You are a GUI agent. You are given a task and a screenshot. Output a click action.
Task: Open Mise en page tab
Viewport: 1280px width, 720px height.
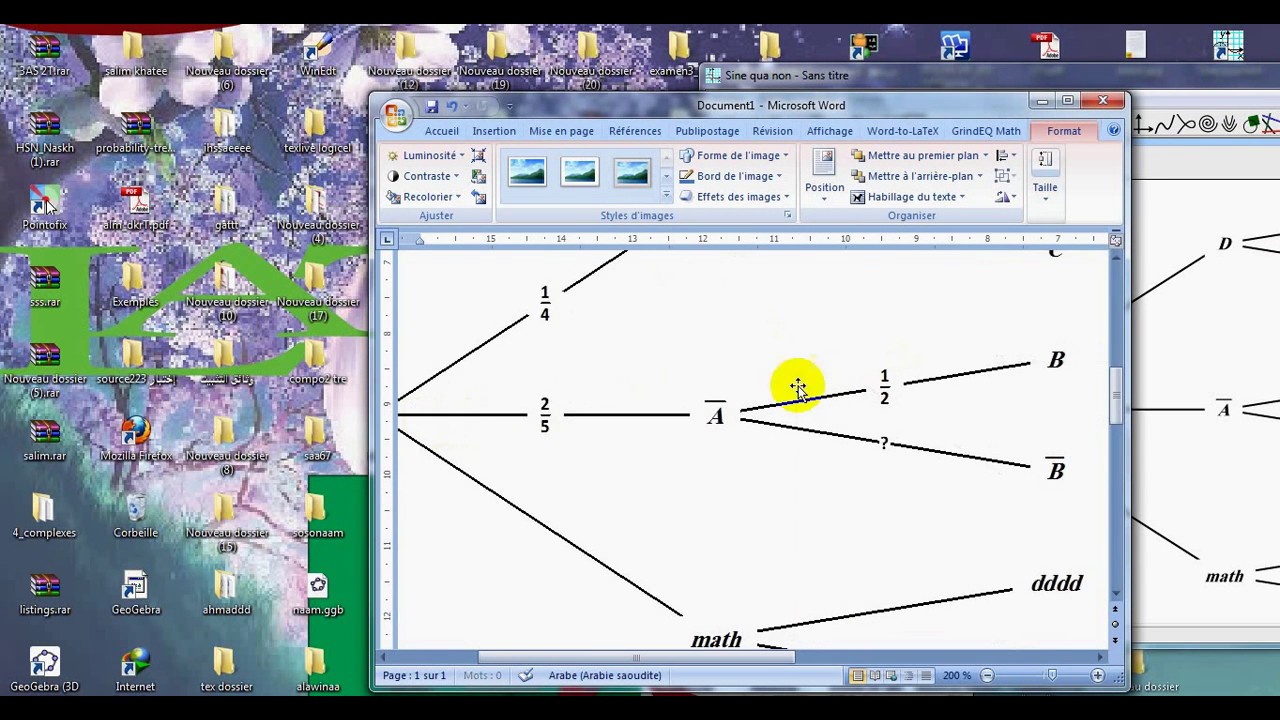tap(561, 131)
